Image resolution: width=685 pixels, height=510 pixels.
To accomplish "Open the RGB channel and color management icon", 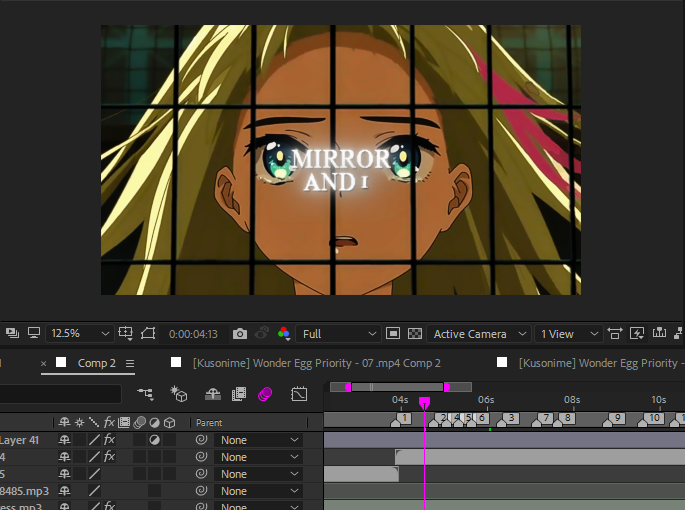I will tap(284, 333).
